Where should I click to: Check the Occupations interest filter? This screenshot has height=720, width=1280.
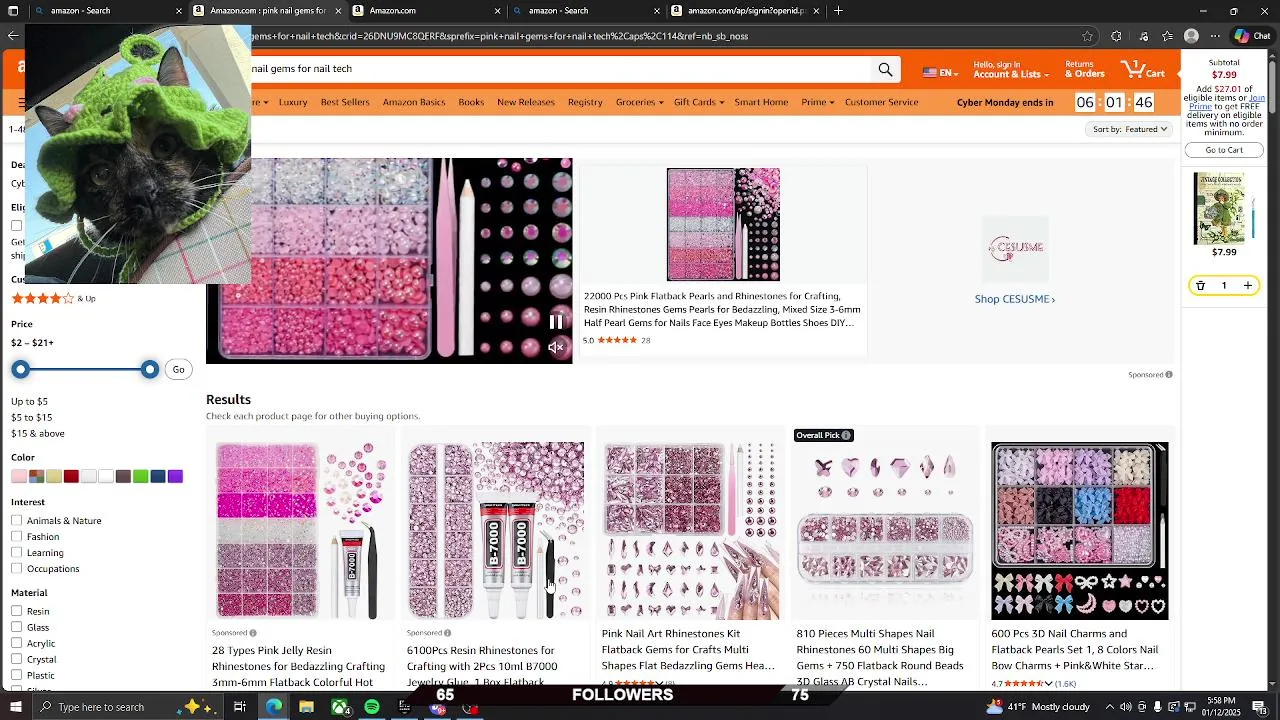(17, 568)
